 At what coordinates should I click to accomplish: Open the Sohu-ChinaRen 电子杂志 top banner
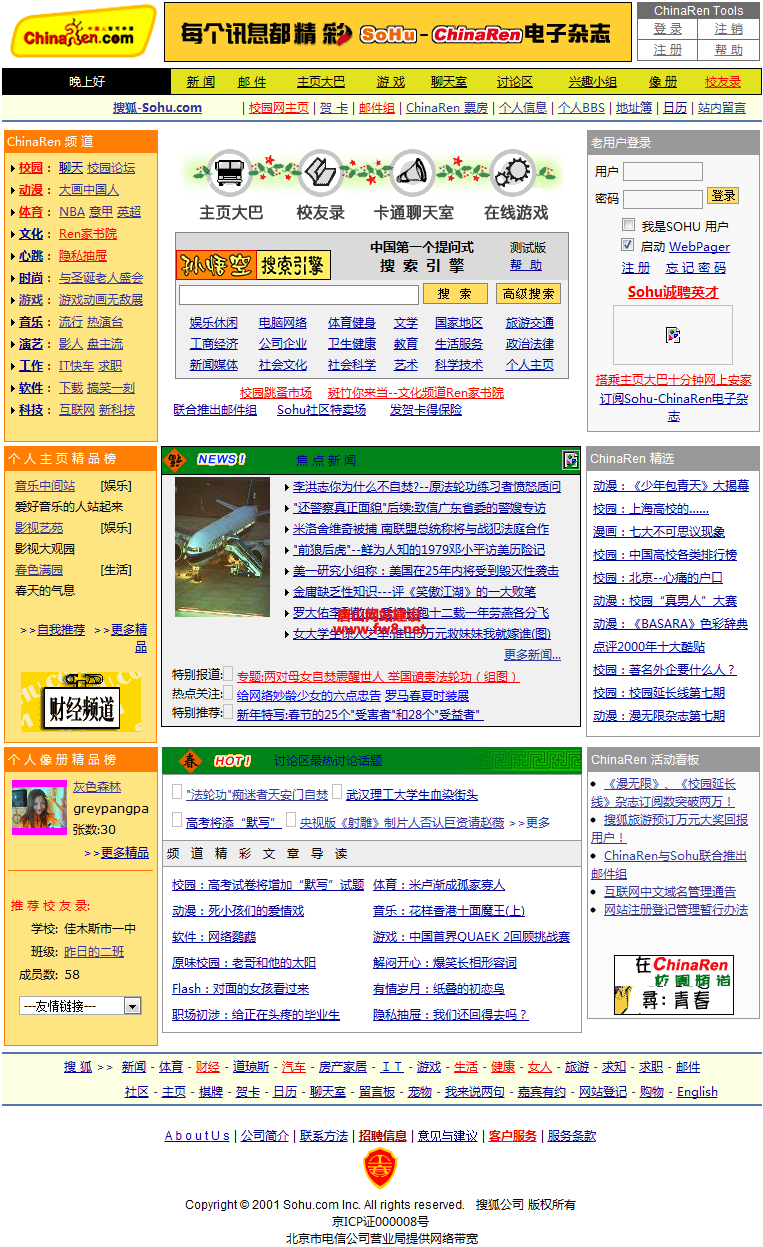397,32
